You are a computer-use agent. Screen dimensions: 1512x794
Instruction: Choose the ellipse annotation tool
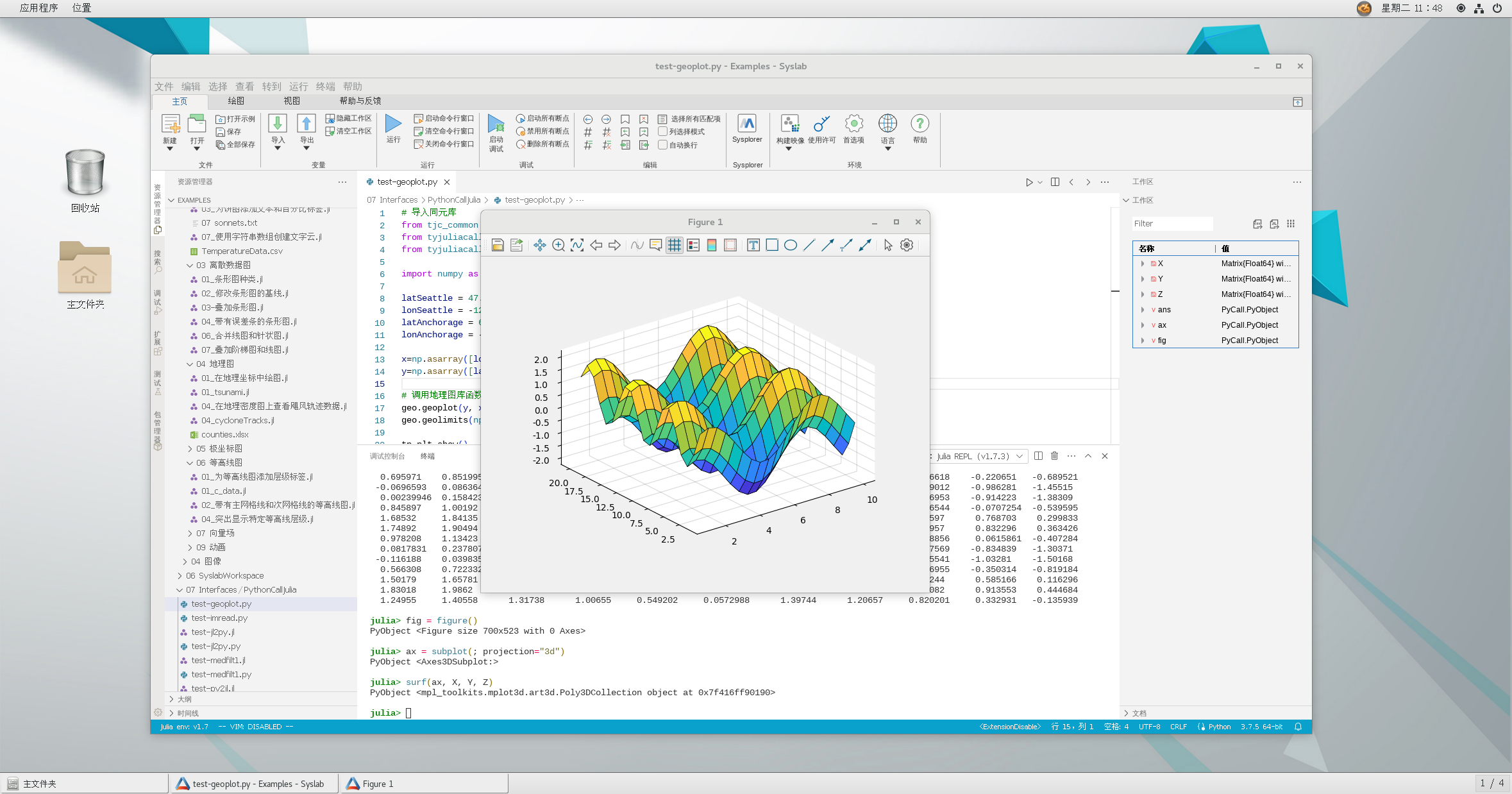[x=791, y=245]
